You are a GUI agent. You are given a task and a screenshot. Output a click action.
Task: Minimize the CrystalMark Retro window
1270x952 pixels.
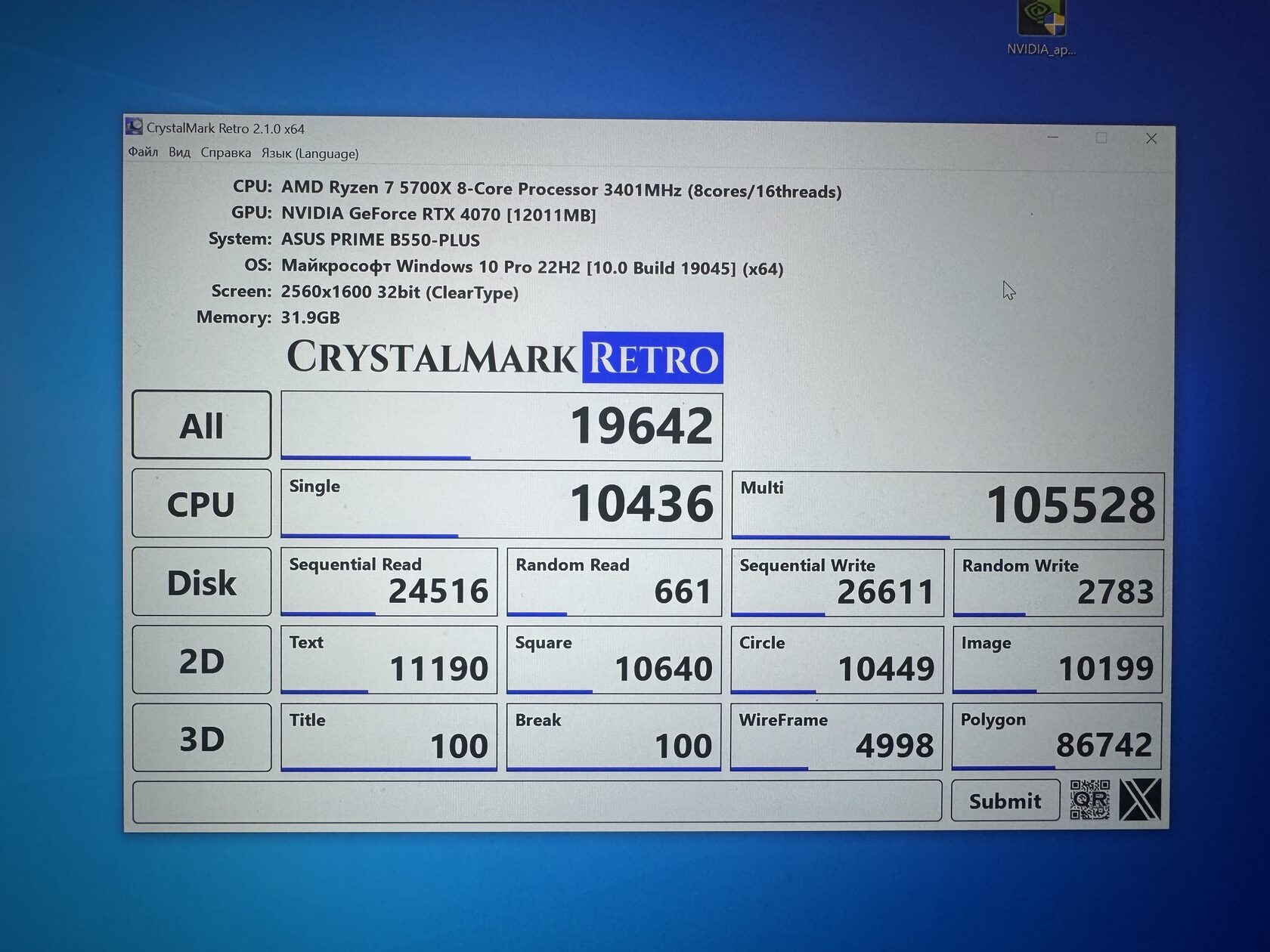[x=1052, y=138]
